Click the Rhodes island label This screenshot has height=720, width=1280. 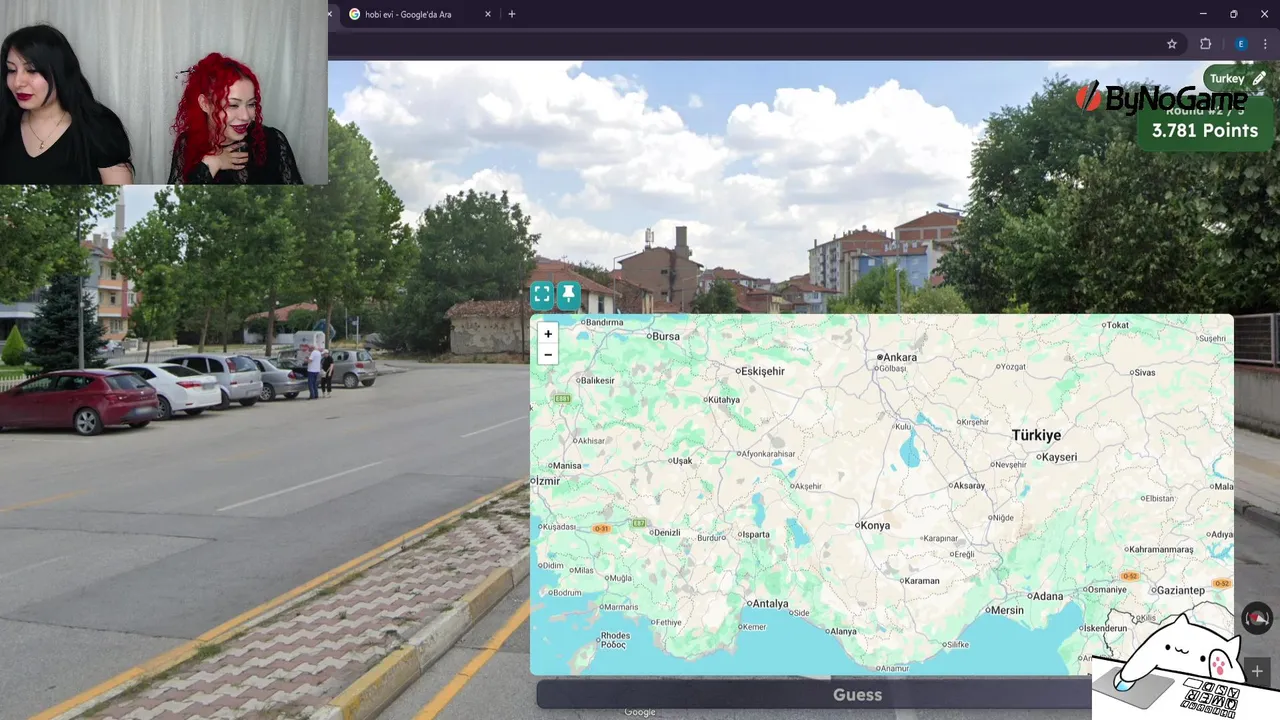pyautogui.click(x=615, y=639)
